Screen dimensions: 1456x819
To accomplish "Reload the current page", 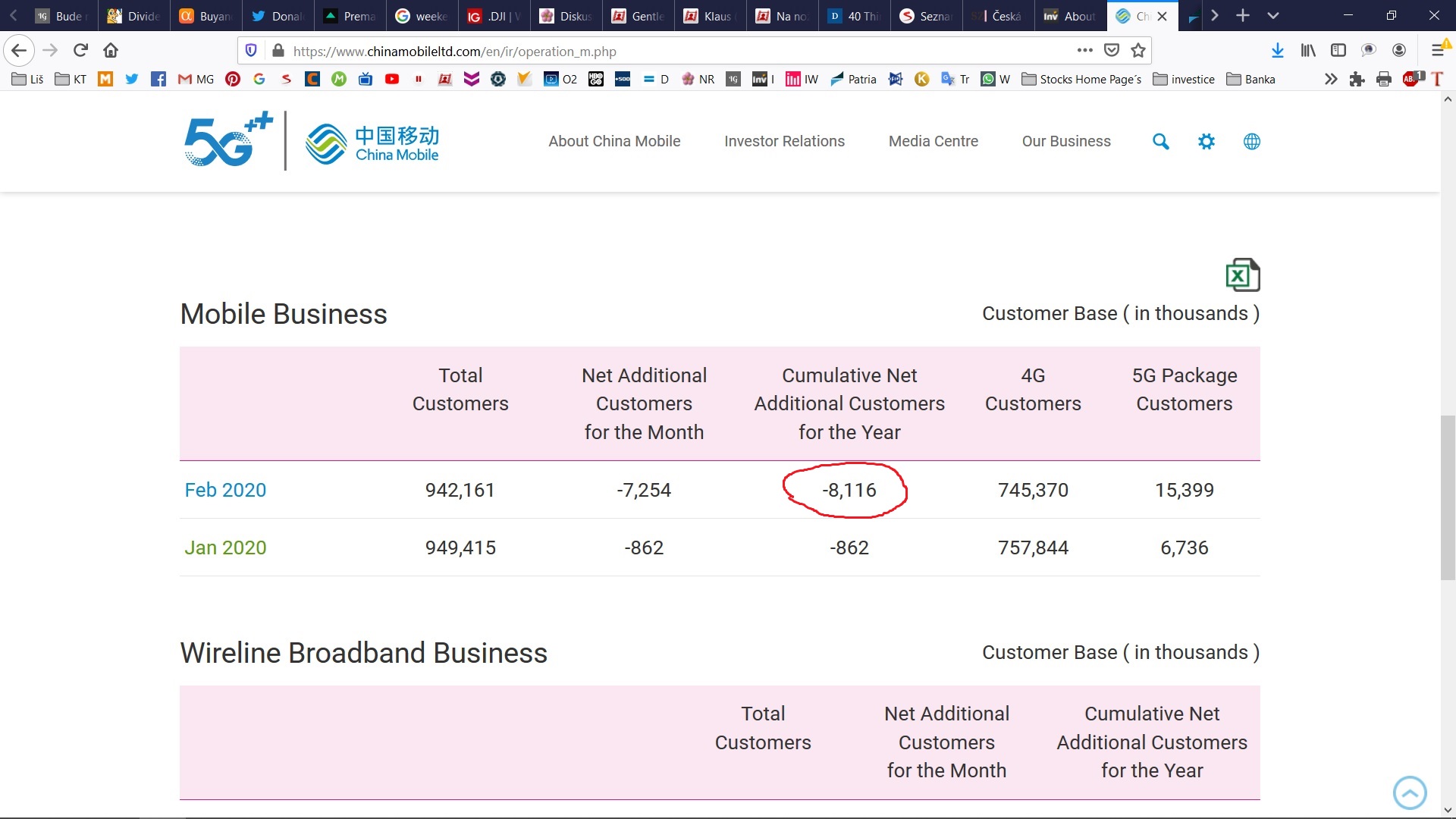I will point(80,51).
